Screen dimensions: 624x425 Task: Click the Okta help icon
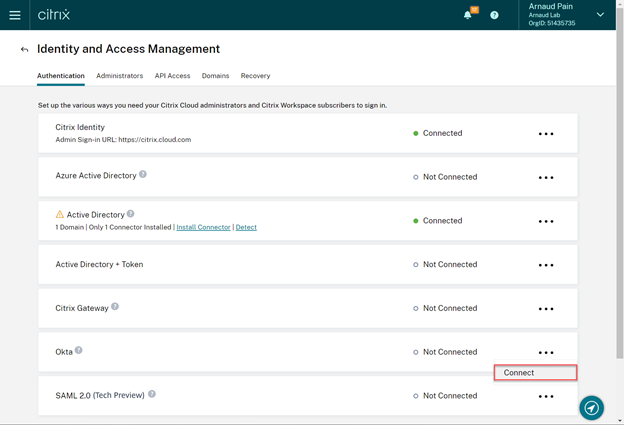click(x=79, y=350)
